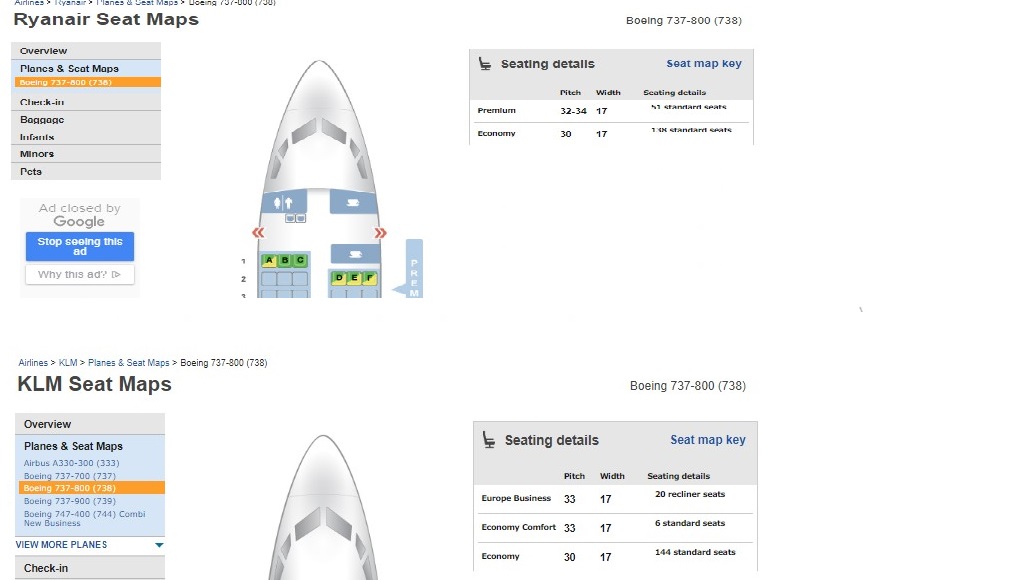Open the KLM Planes & Seat Maps section
This screenshot has height=580, width=1025.
[x=73, y=446]
